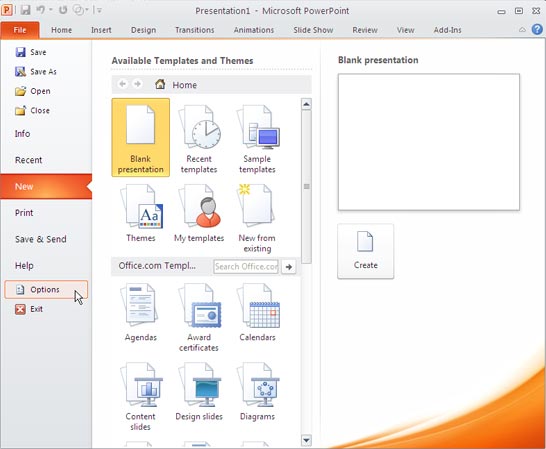Expand the Undo history dropdown arrow

click(50, 10)
